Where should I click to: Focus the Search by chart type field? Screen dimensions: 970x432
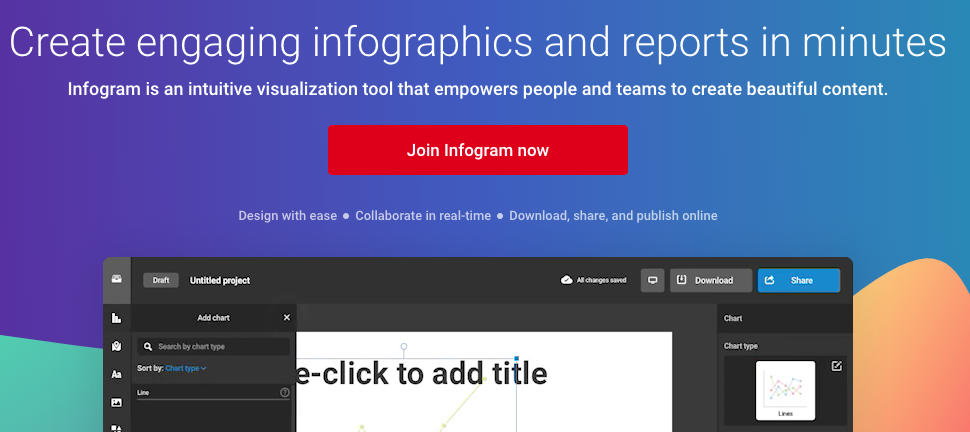pos(213,347)
